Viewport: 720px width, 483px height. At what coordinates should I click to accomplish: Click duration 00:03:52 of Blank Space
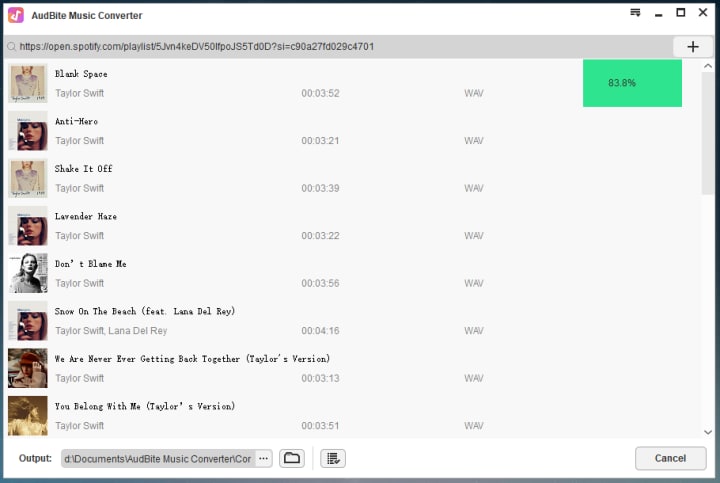click(x=320, y=93)
